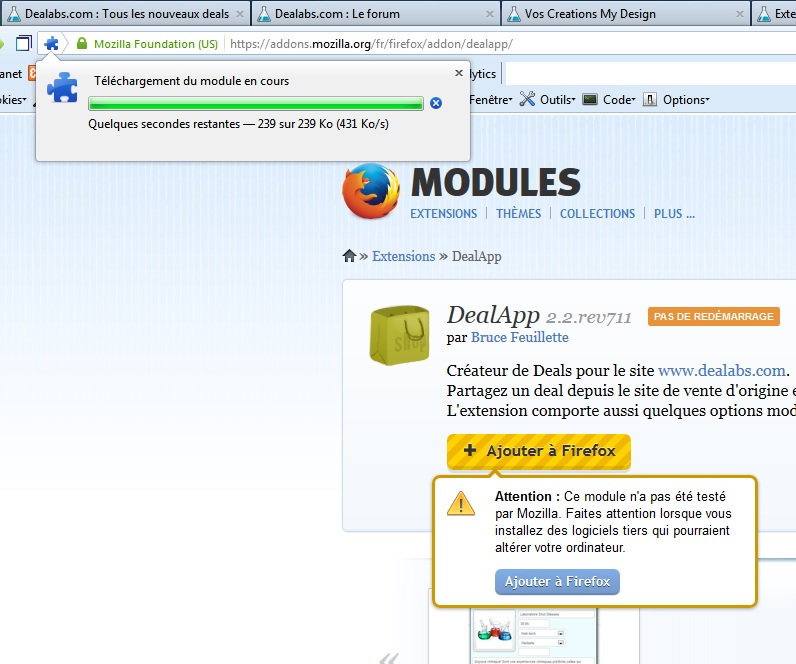Open the add-on screenshot thumbnail
796x664 pixels.
[533, 637]
